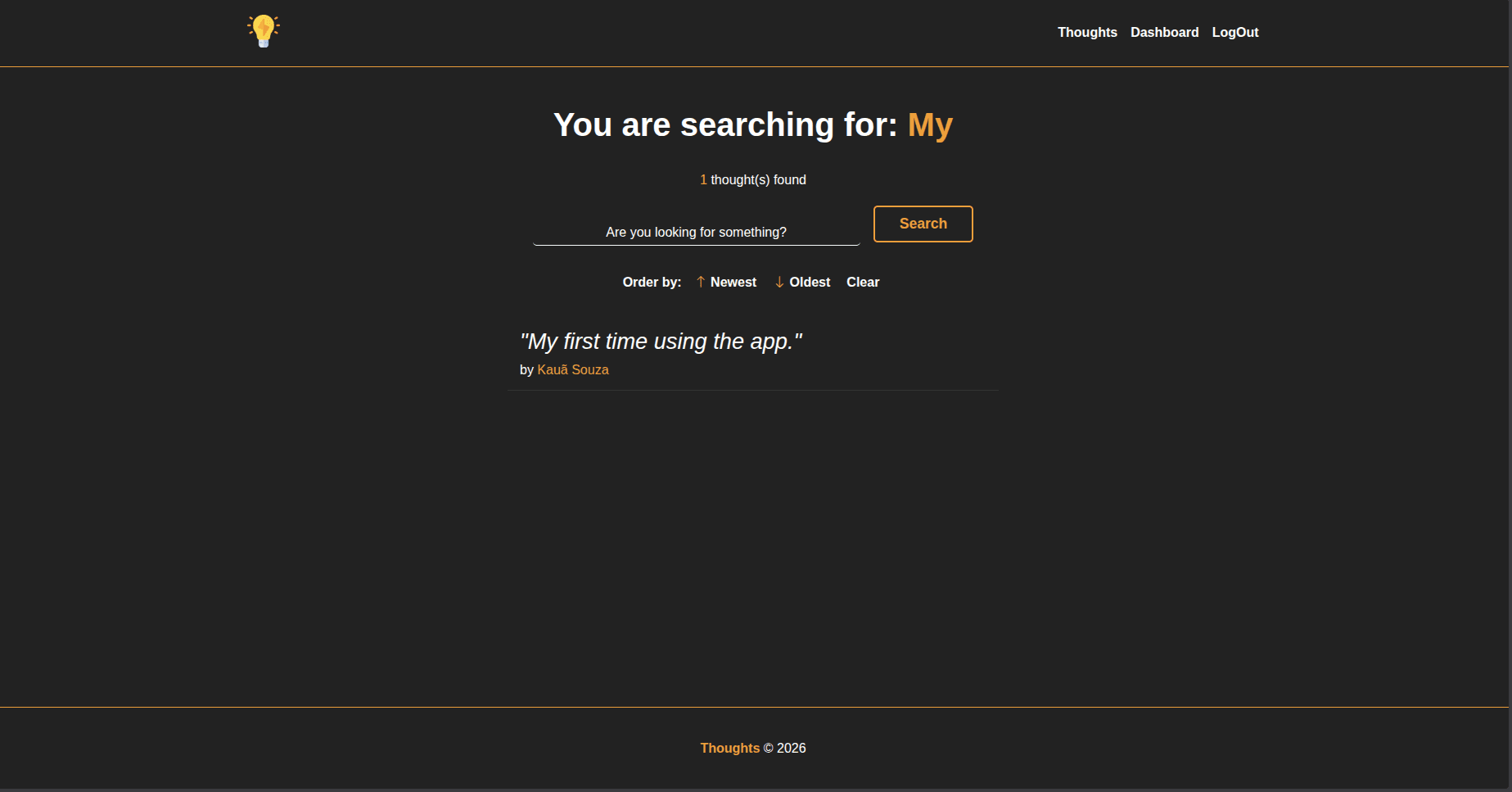Screen dimensions: 1512x792
Task: Open the Thoughts page from the top navigation
Action: point(1086,32)
